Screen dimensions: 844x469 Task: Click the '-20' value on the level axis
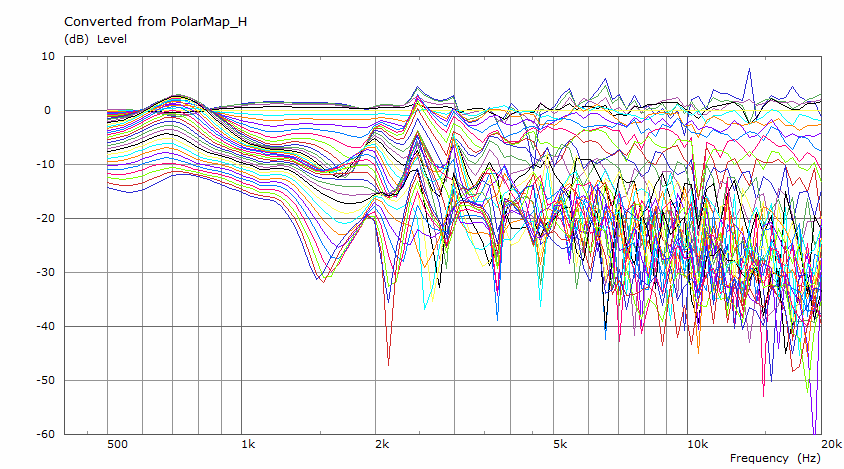[46, 218]
